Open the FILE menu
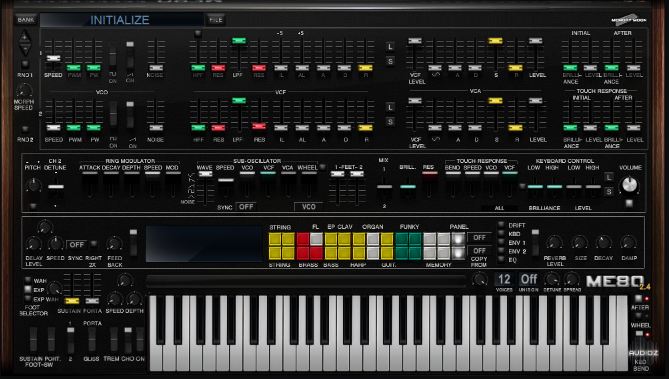The width and height of the screenshot is (669, 379). pos(215,20)
